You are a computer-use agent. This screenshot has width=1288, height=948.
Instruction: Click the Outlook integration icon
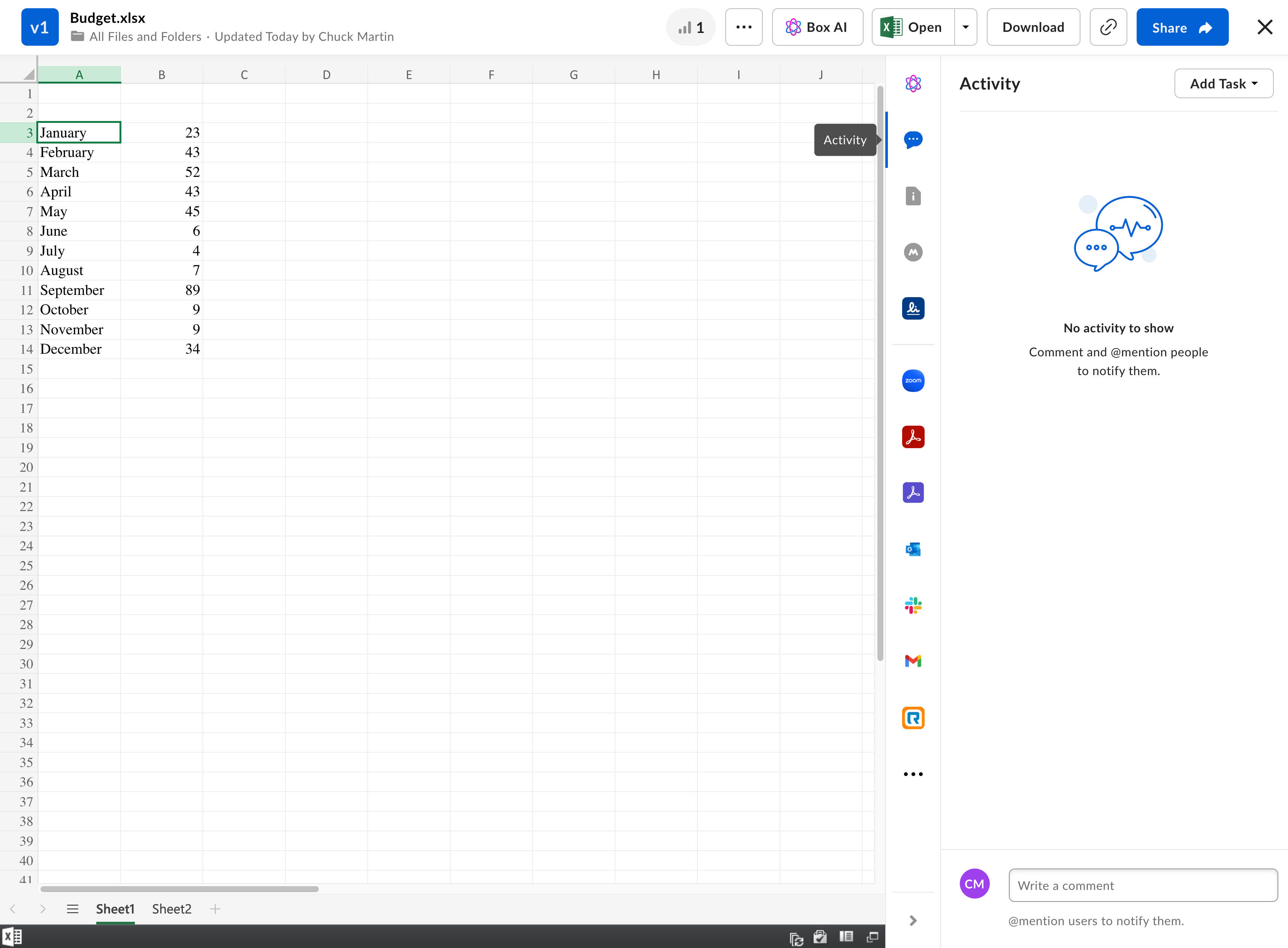point(913,549)
